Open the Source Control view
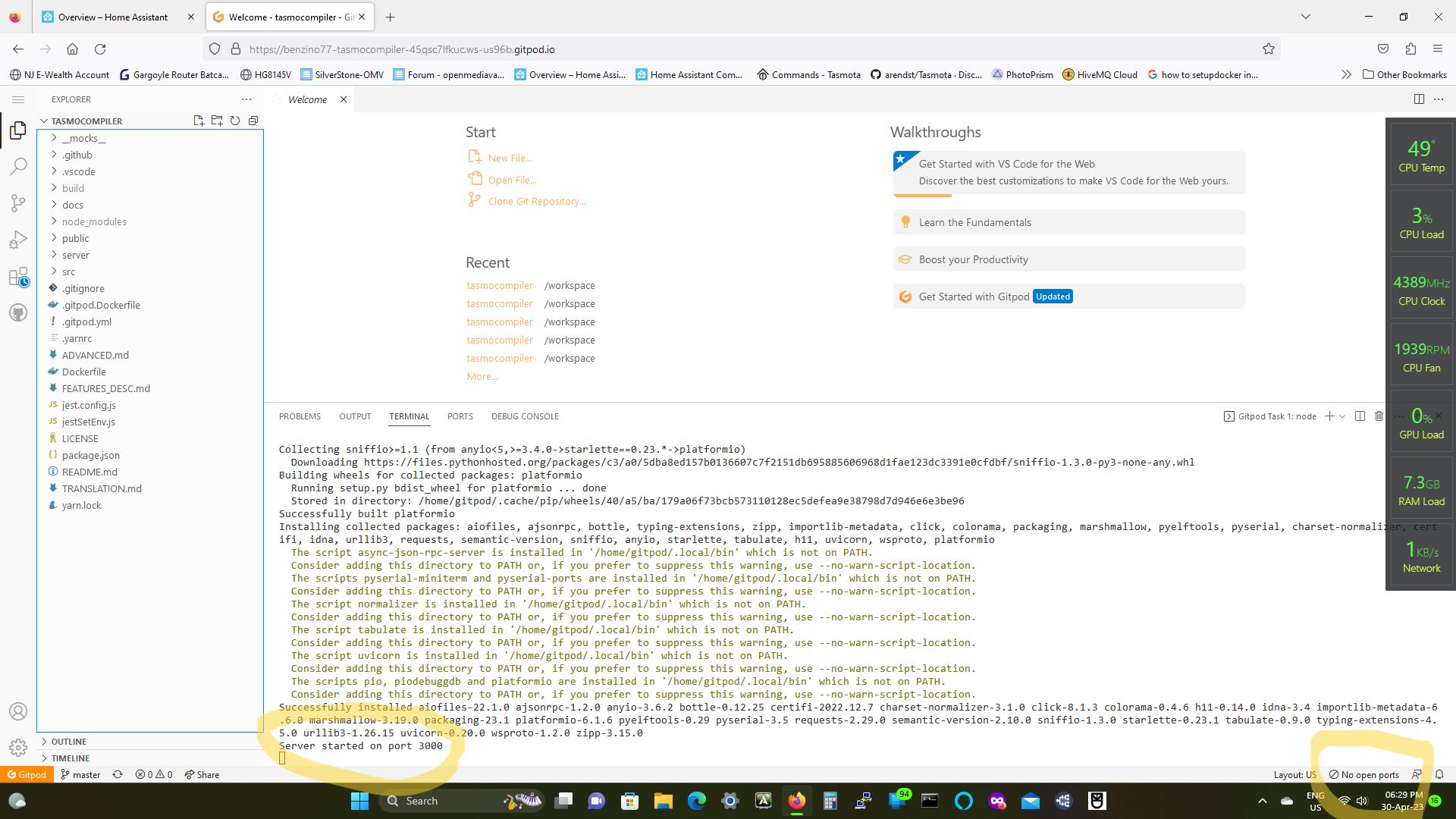The height and width of the screenshot is (819, 1456). [17, 202]
